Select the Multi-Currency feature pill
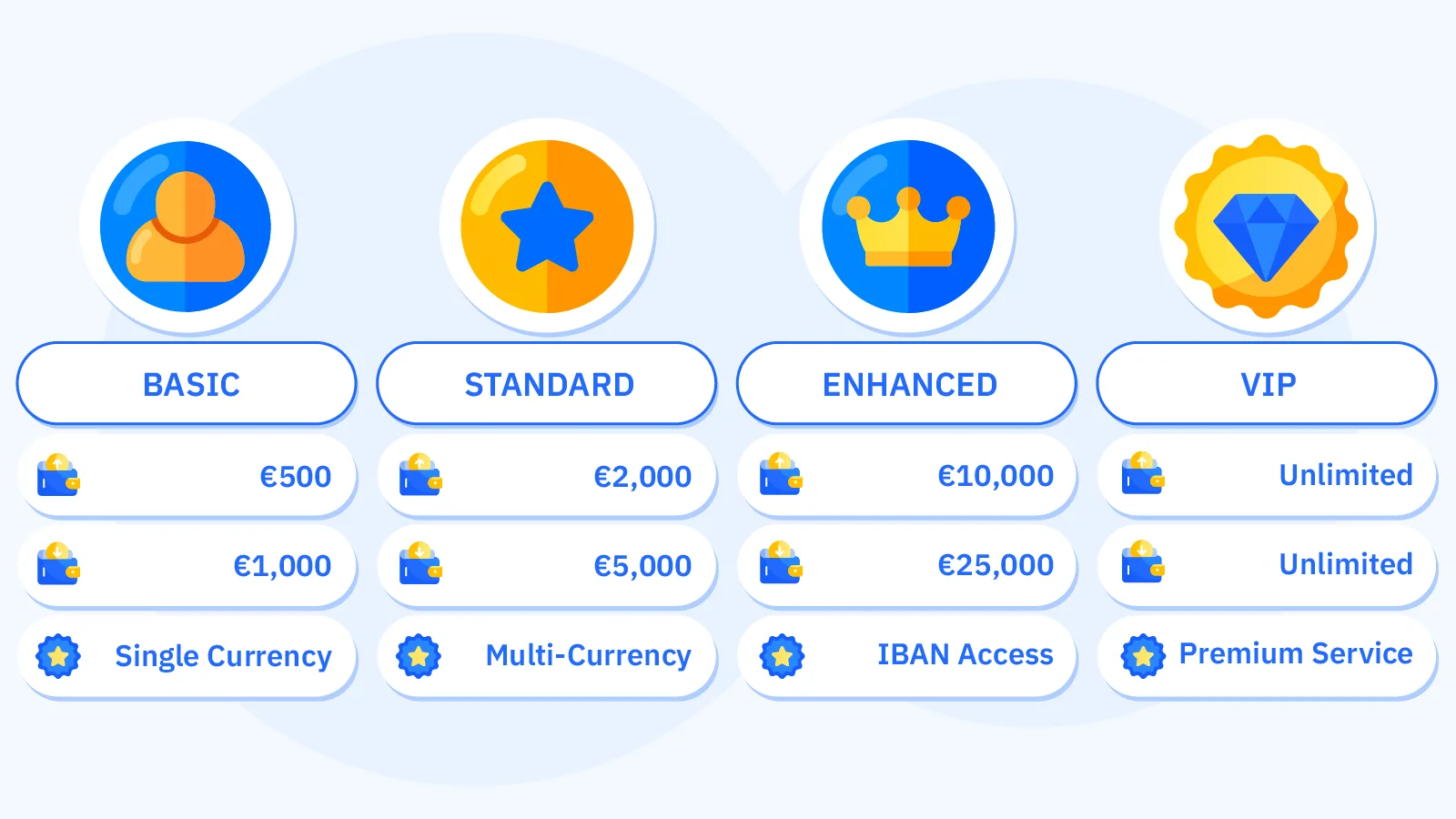Viewport: 1456px width, 819px height. click(547, 656)
